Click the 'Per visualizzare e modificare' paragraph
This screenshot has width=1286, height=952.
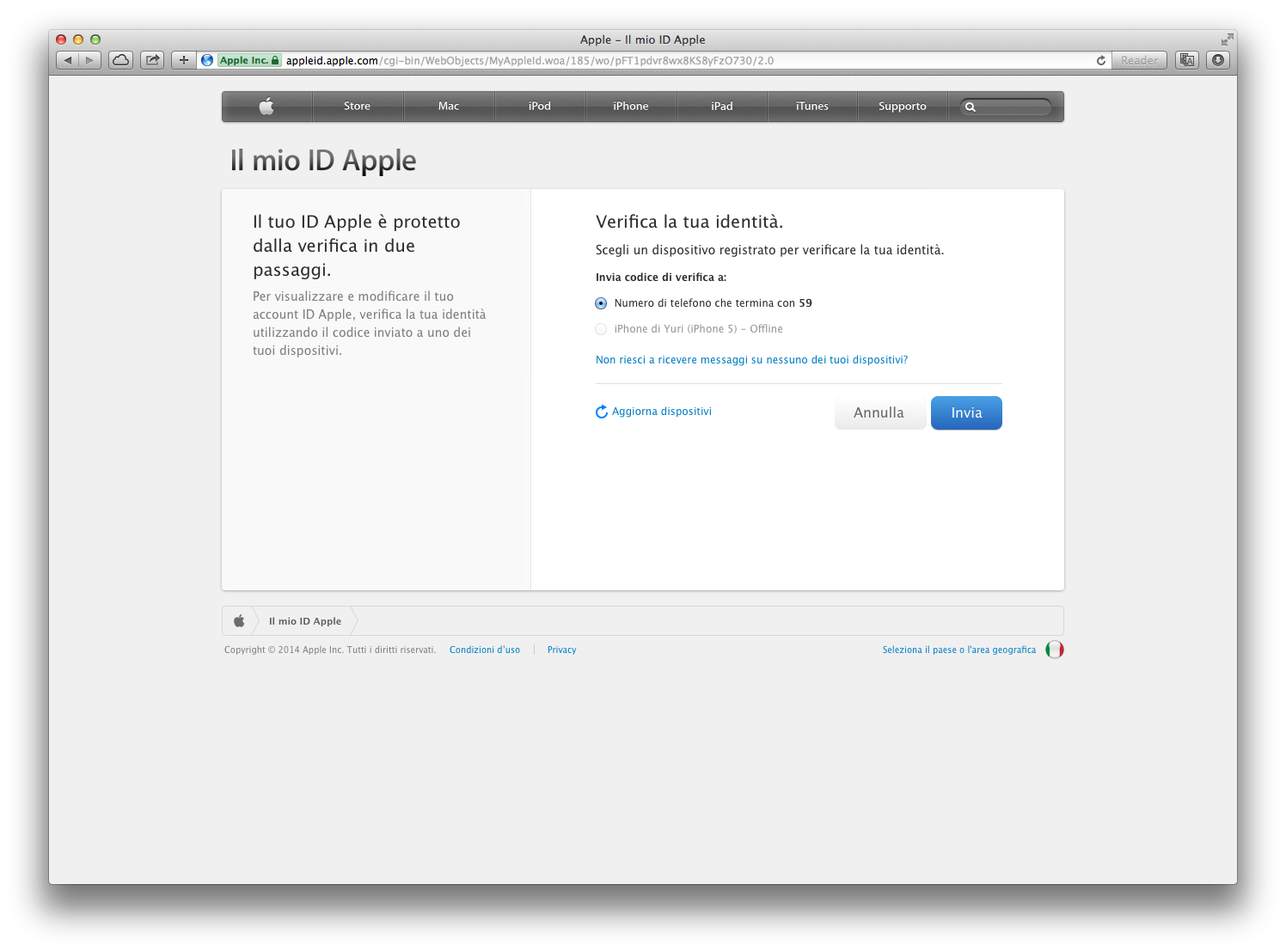tap(370, 323)
